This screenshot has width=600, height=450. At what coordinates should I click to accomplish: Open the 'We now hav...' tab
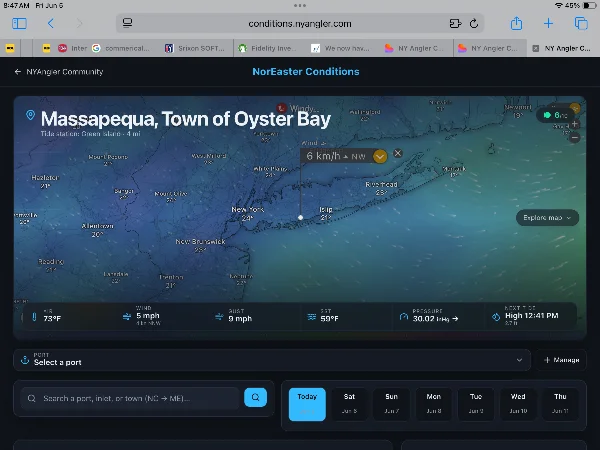click(x=340, y=48)
